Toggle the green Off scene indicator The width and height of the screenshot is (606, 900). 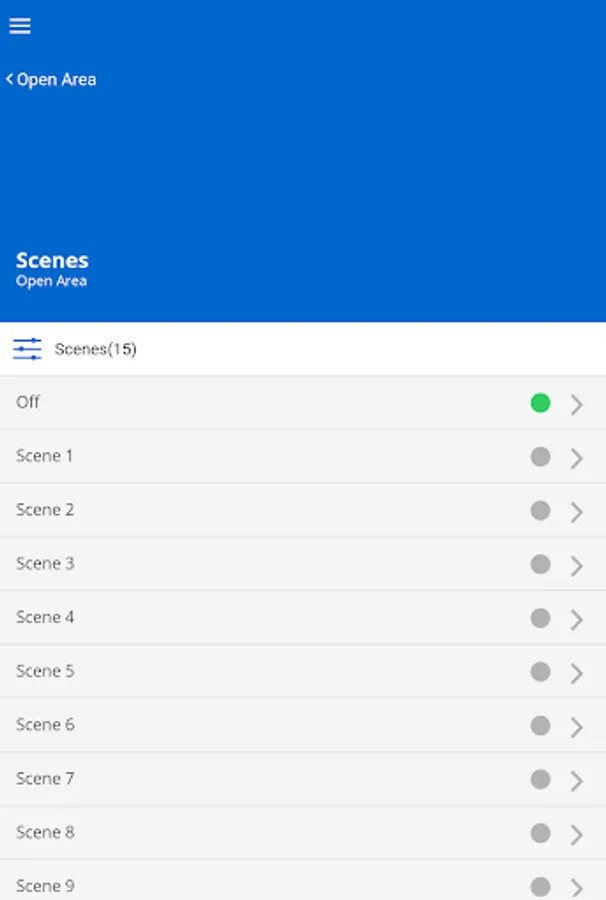point(540,403)
